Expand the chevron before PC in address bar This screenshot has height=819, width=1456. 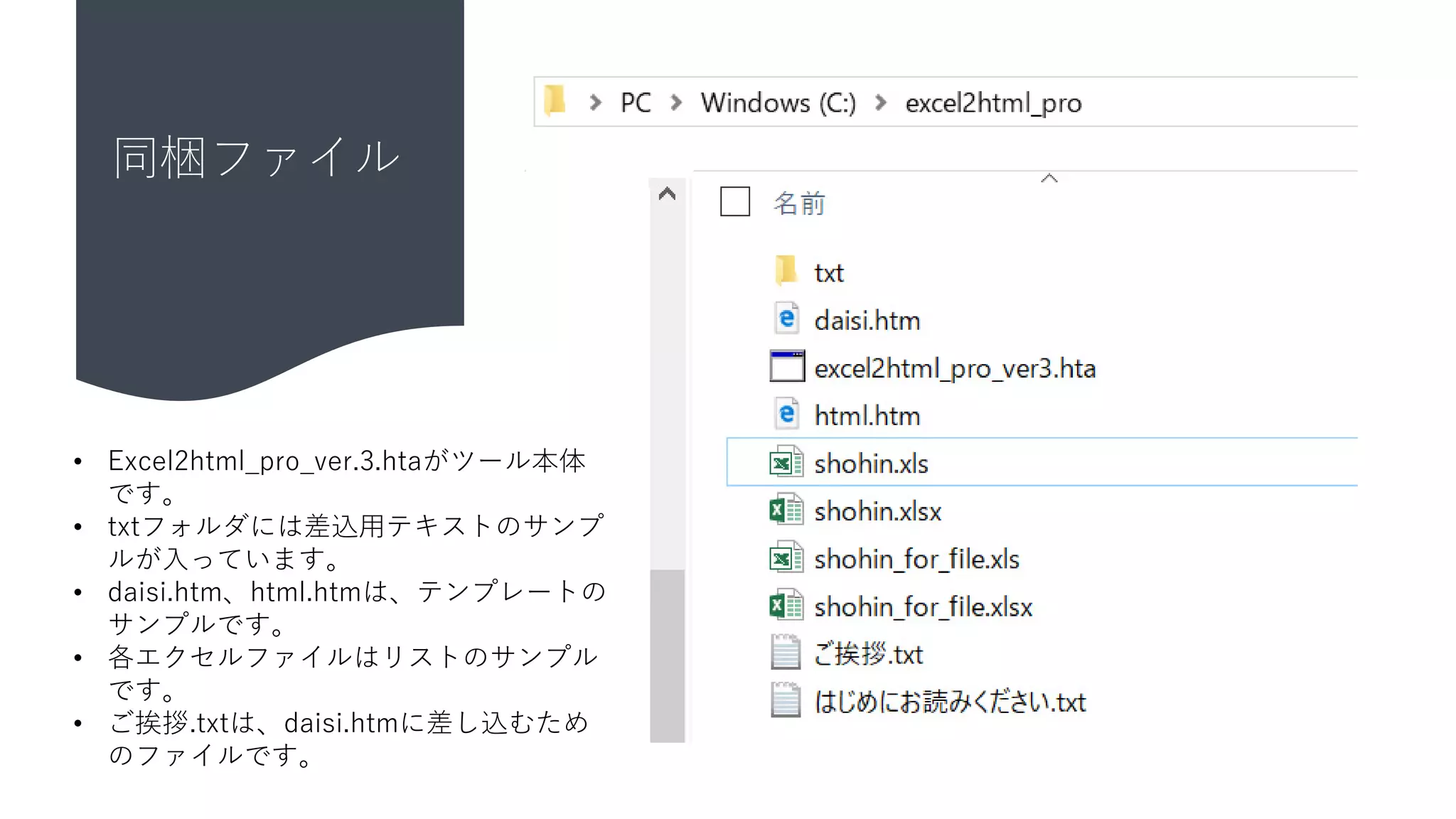(596, 103)
